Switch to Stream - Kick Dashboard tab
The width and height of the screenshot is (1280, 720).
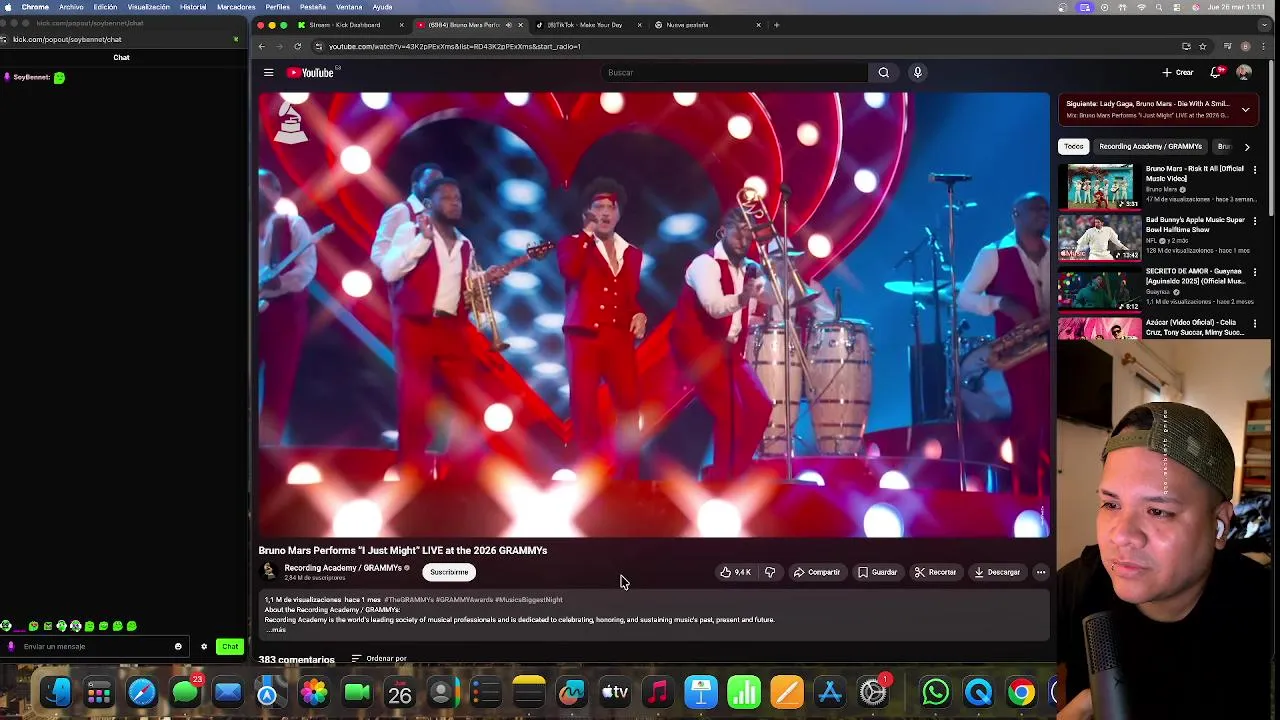[352, 25]
